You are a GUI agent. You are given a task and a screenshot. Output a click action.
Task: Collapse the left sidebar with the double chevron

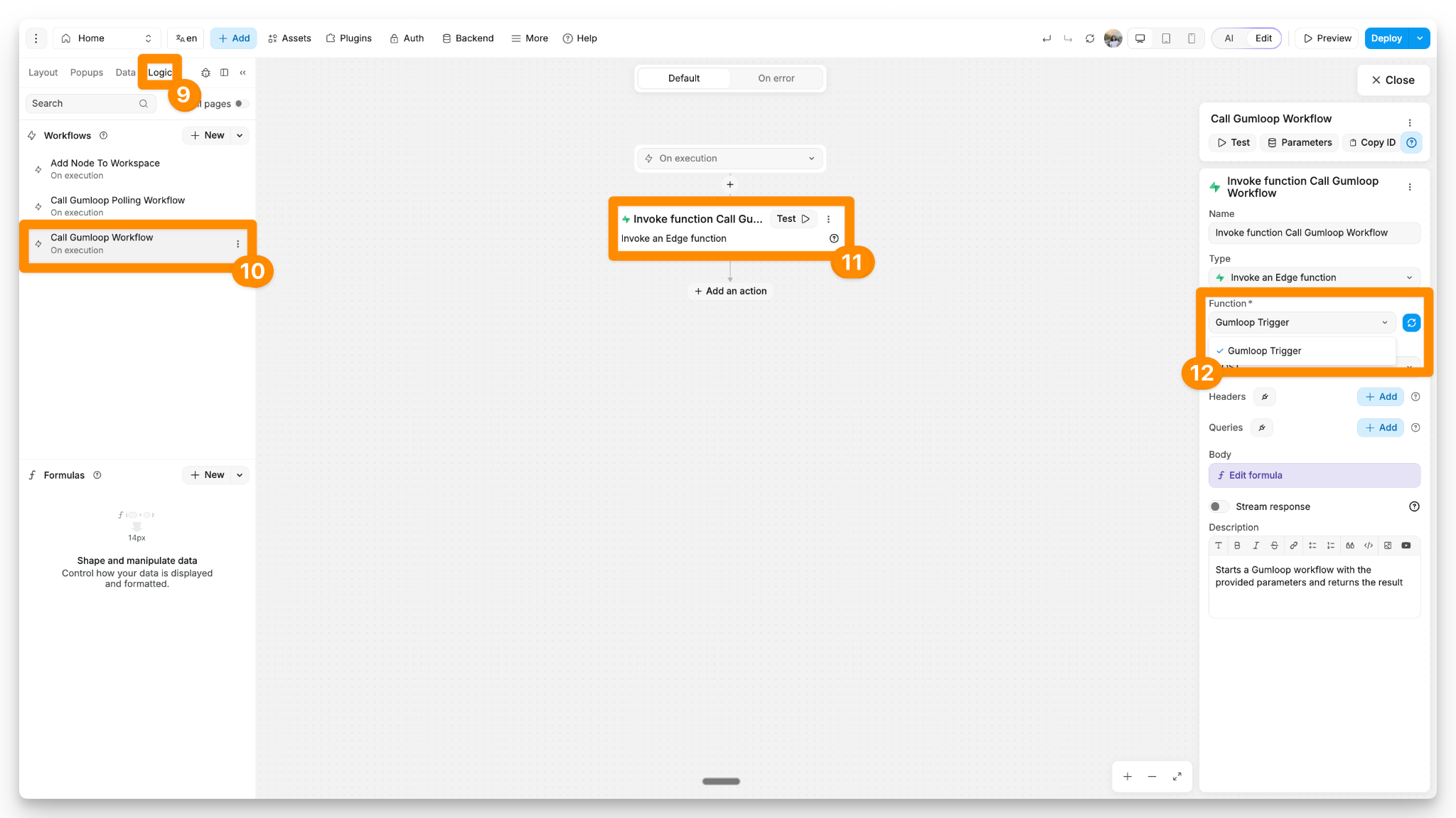point(243,73)
